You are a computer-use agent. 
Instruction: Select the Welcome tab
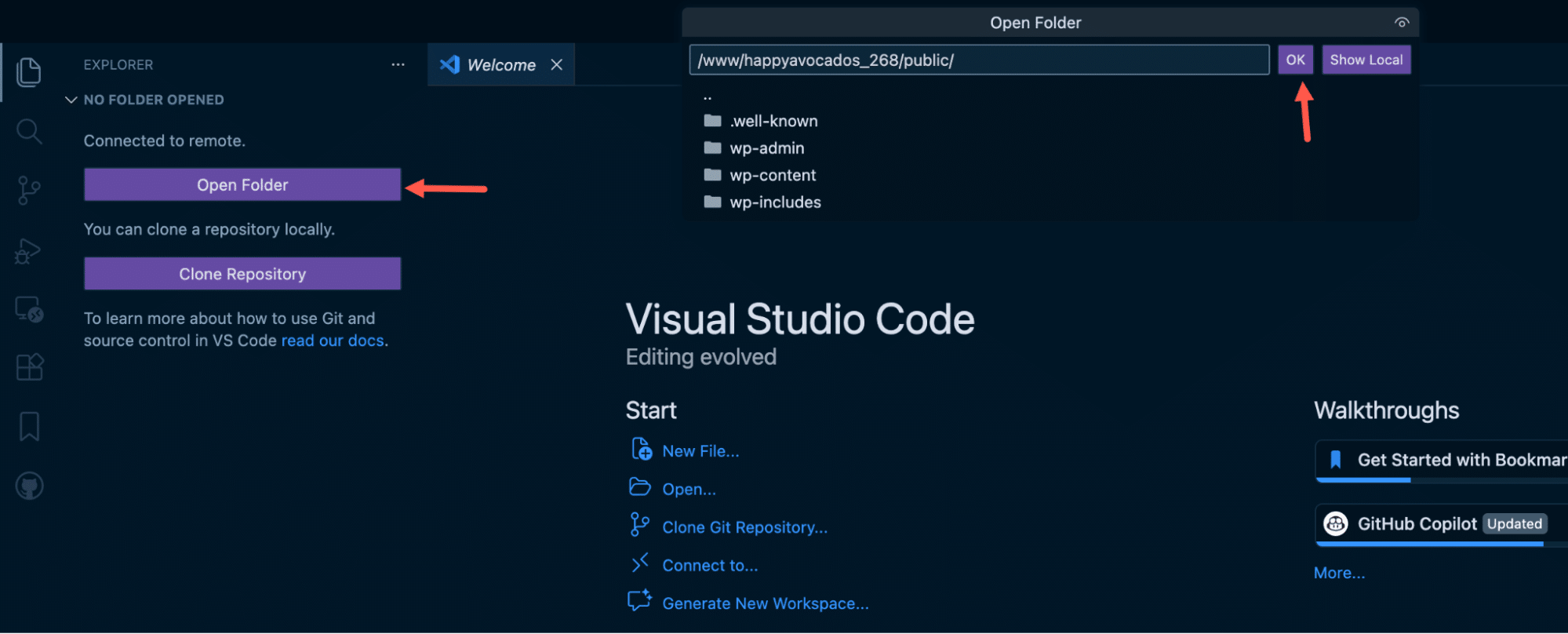(x=500, y=65)
